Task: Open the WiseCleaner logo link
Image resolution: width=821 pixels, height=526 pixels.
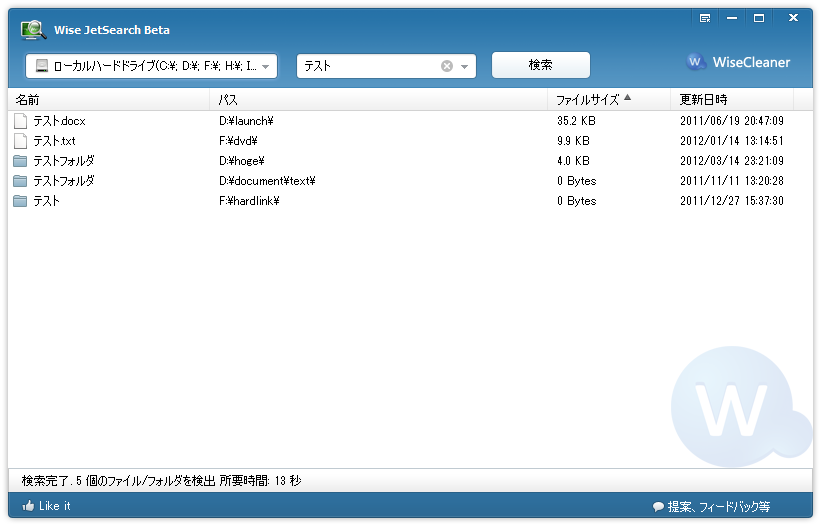Action: 738,62
